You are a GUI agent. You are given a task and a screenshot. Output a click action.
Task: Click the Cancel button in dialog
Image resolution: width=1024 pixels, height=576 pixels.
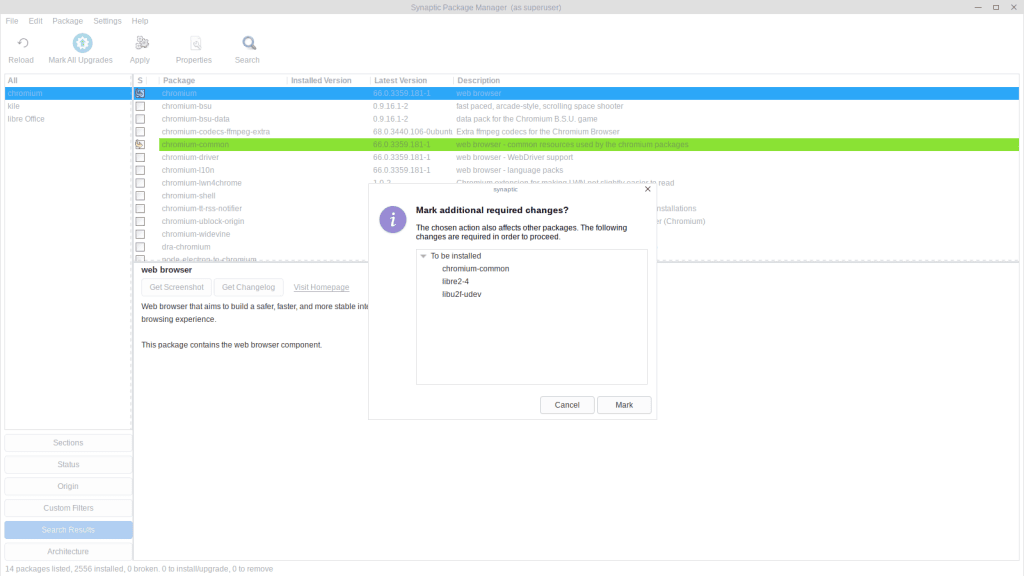567,405
